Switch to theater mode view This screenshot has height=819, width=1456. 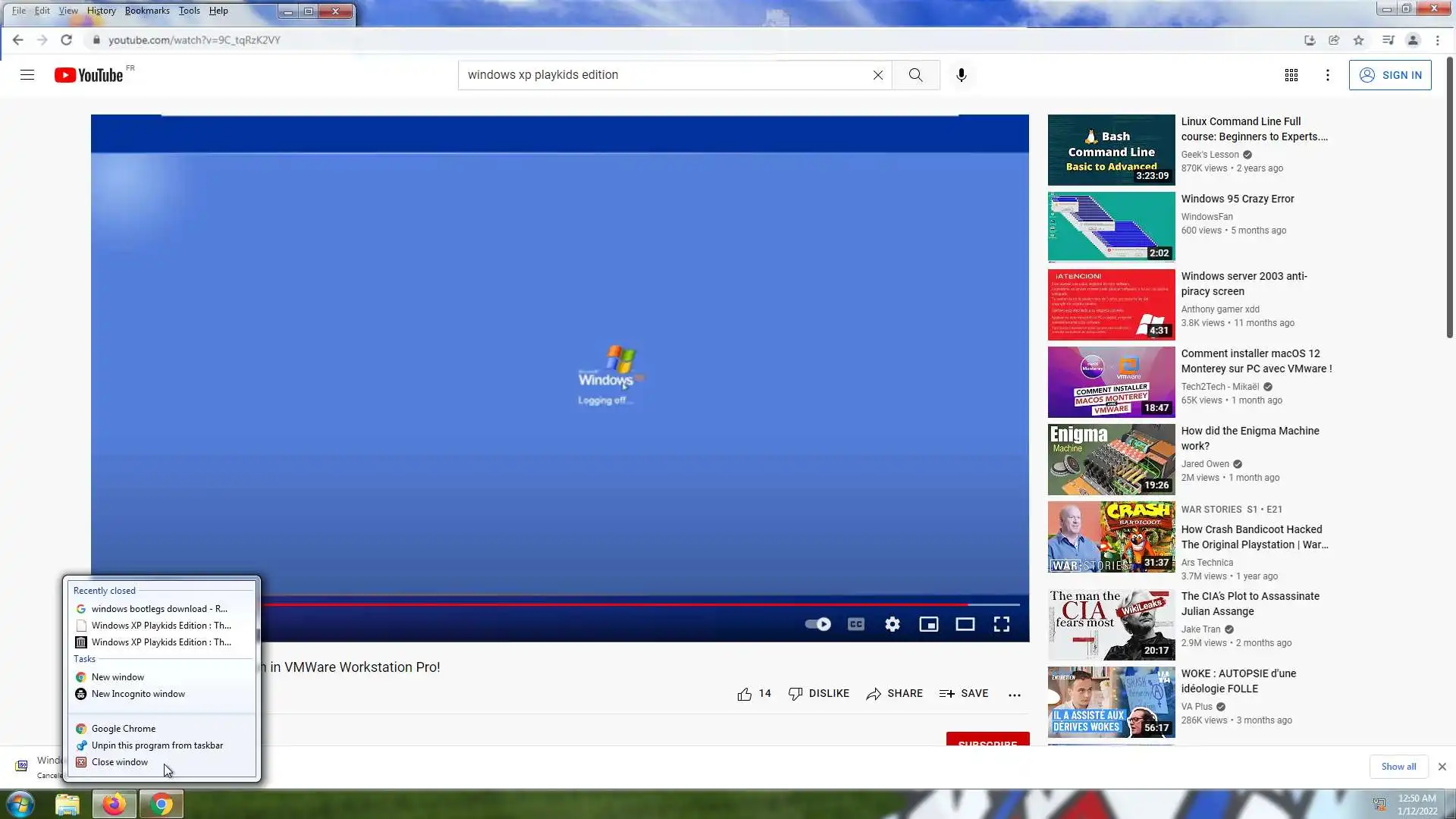pos(965,624)
